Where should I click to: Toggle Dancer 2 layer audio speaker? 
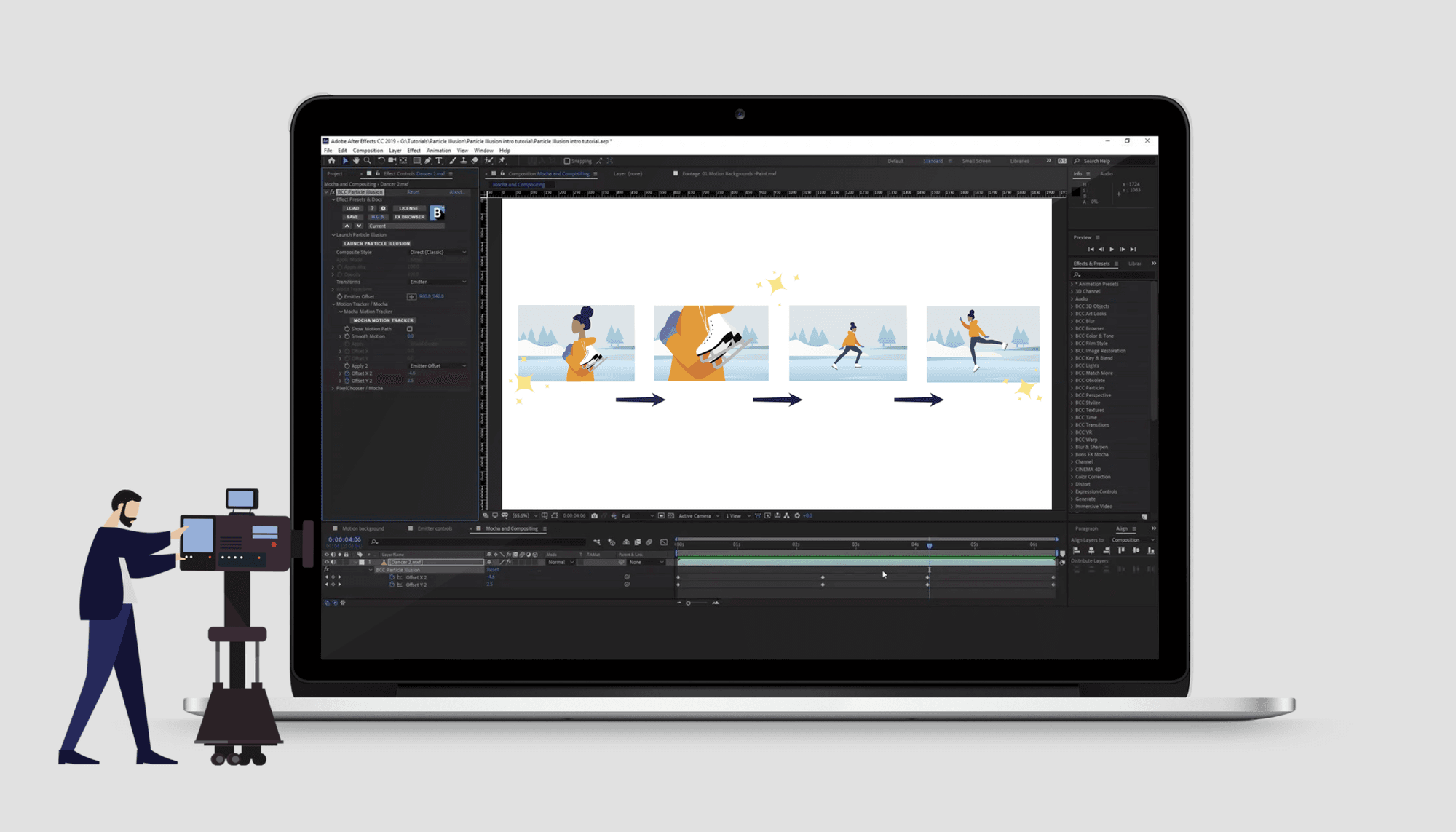[333, 563]
